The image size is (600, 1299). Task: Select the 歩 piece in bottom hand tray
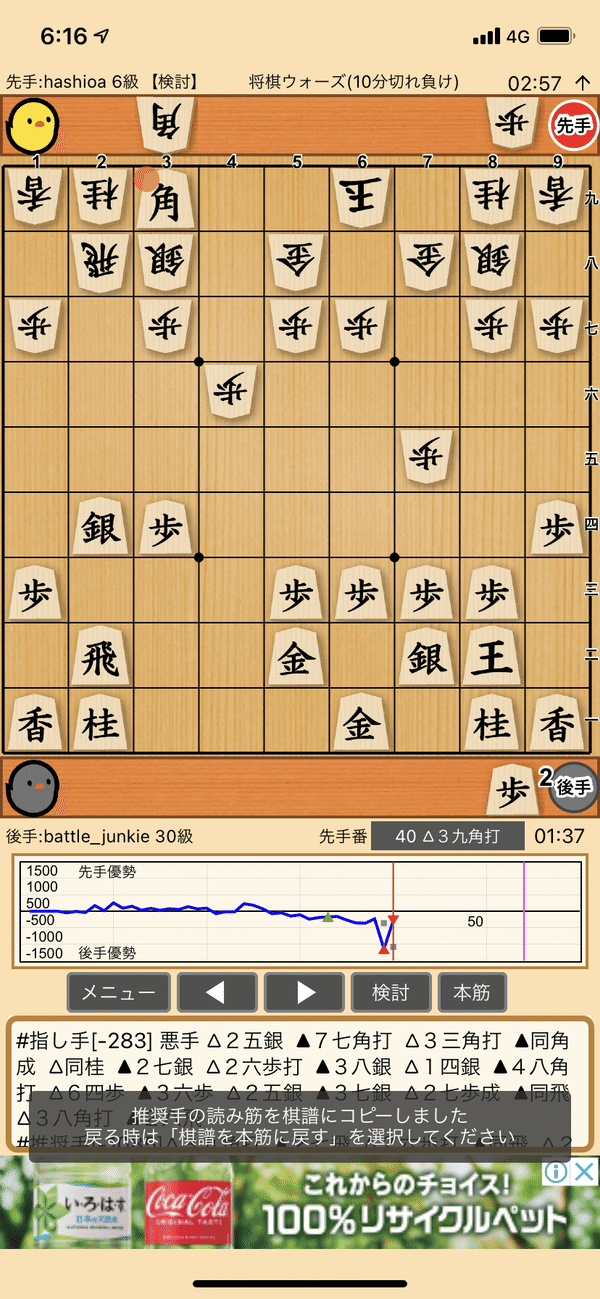514,790
